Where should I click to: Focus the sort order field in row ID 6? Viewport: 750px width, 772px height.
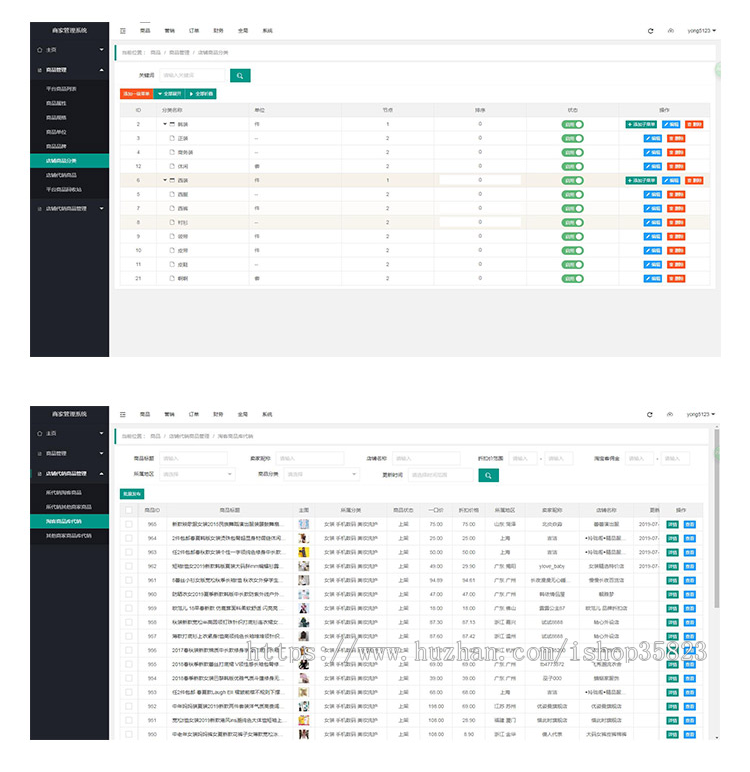[x=480, y=180]
